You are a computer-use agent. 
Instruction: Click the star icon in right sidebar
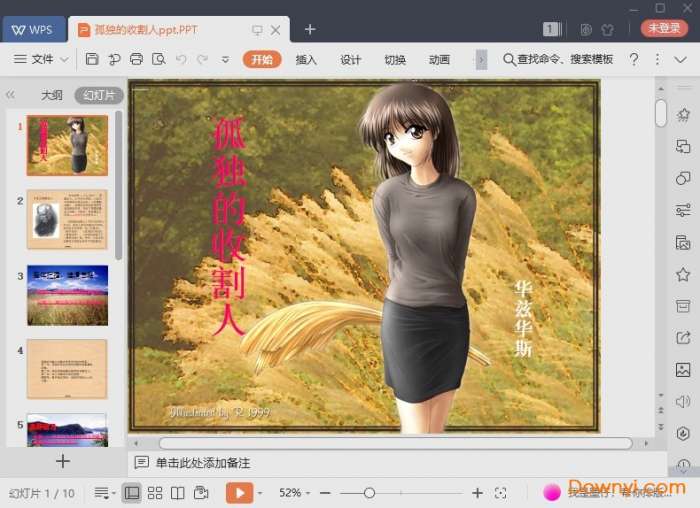point(683,274)
